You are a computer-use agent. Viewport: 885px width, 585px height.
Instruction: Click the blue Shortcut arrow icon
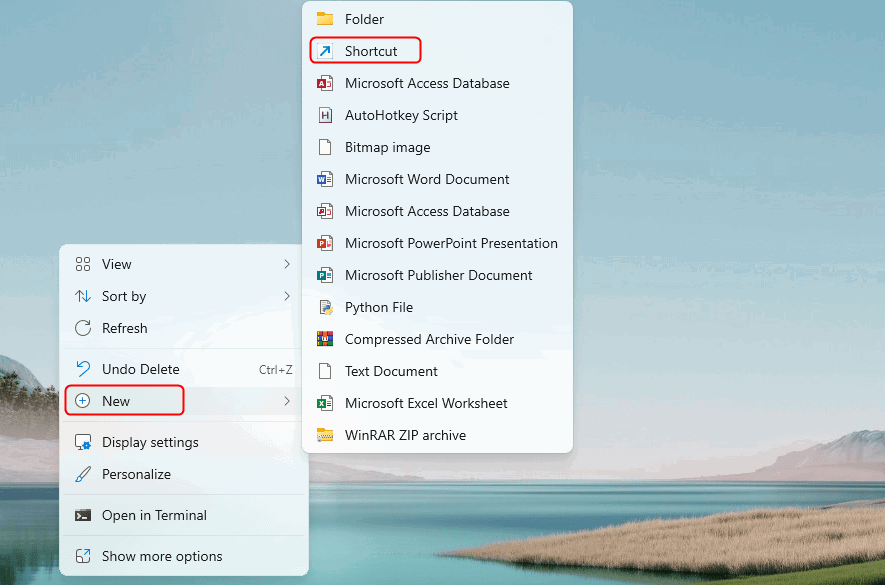324,51
